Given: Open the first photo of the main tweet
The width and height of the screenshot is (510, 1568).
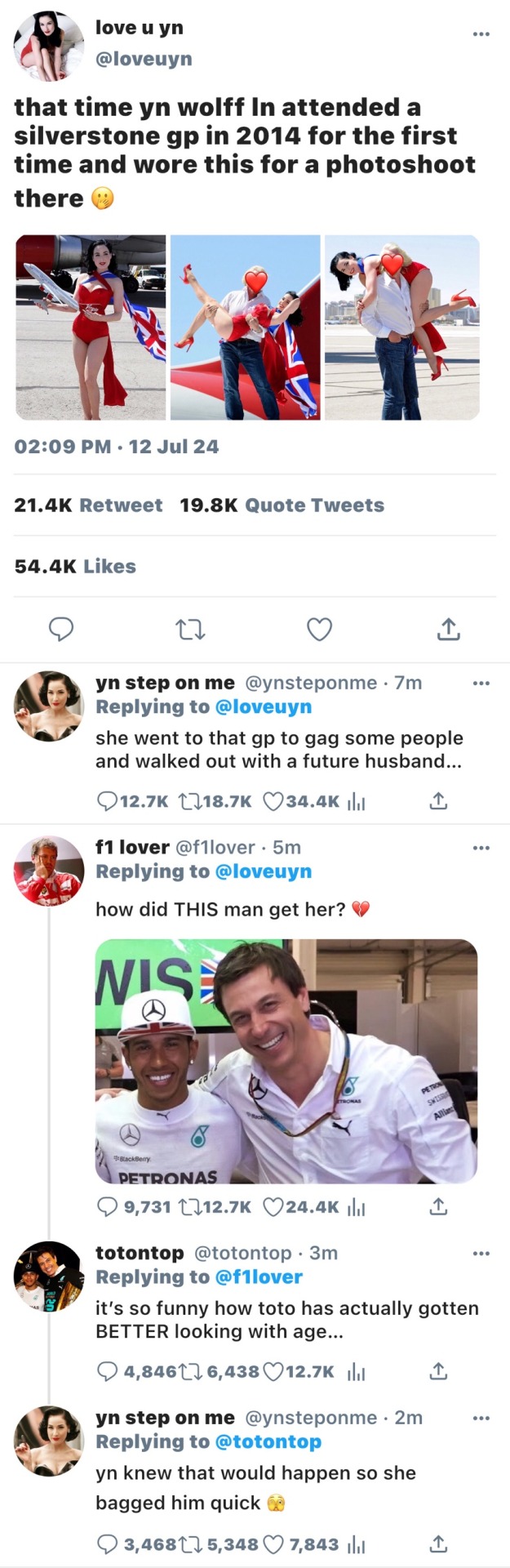Looking at the screenshot, I should click(x=91, y=327).
